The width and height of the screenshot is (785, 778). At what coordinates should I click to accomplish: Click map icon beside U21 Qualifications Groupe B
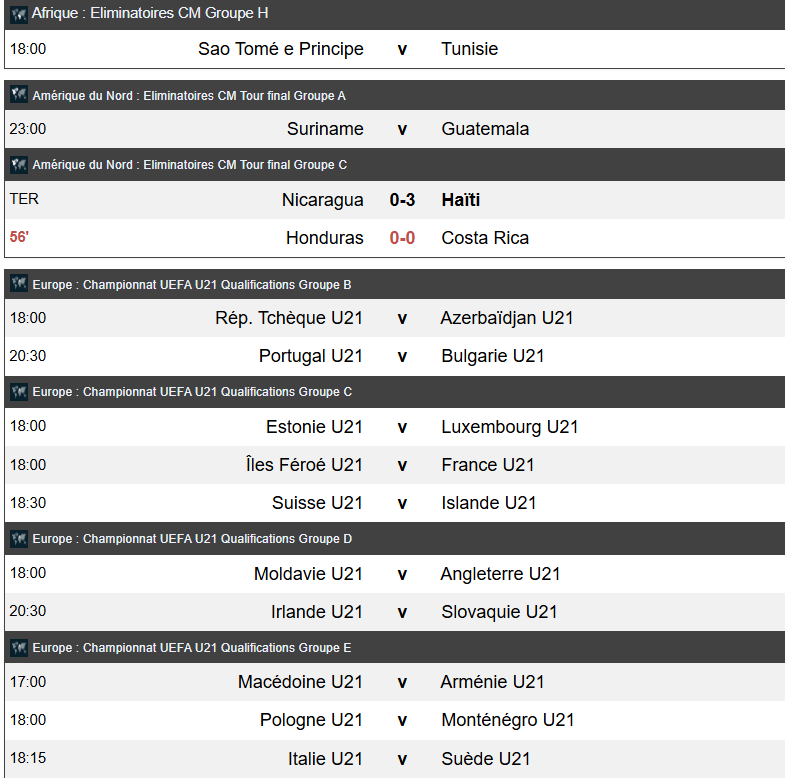click(x=19, y=284)
